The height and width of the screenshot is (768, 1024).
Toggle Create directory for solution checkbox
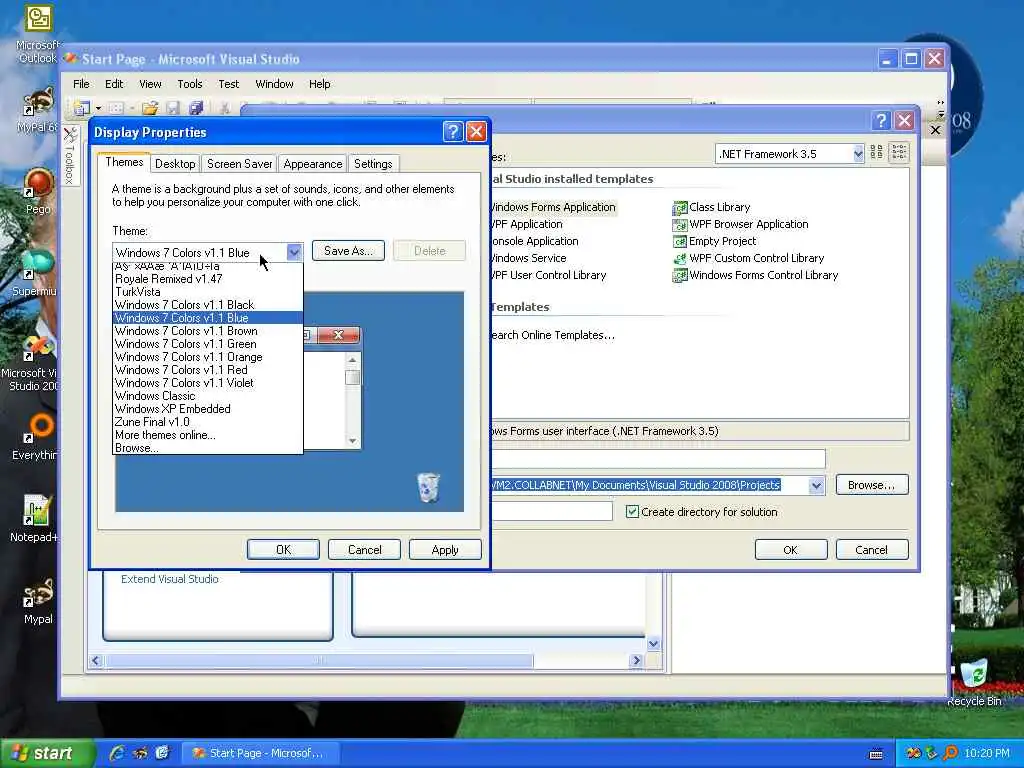pos(632,511)
